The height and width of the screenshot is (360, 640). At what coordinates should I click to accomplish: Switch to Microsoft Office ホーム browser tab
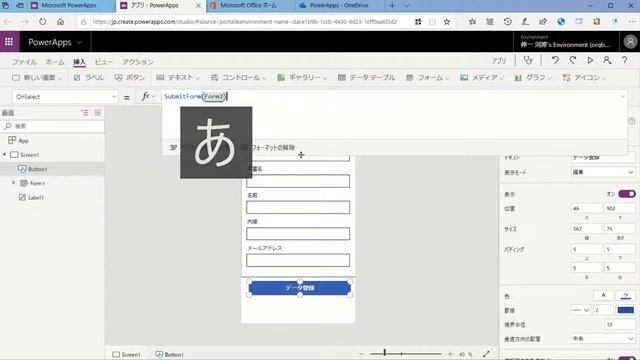tap(248, 6)
